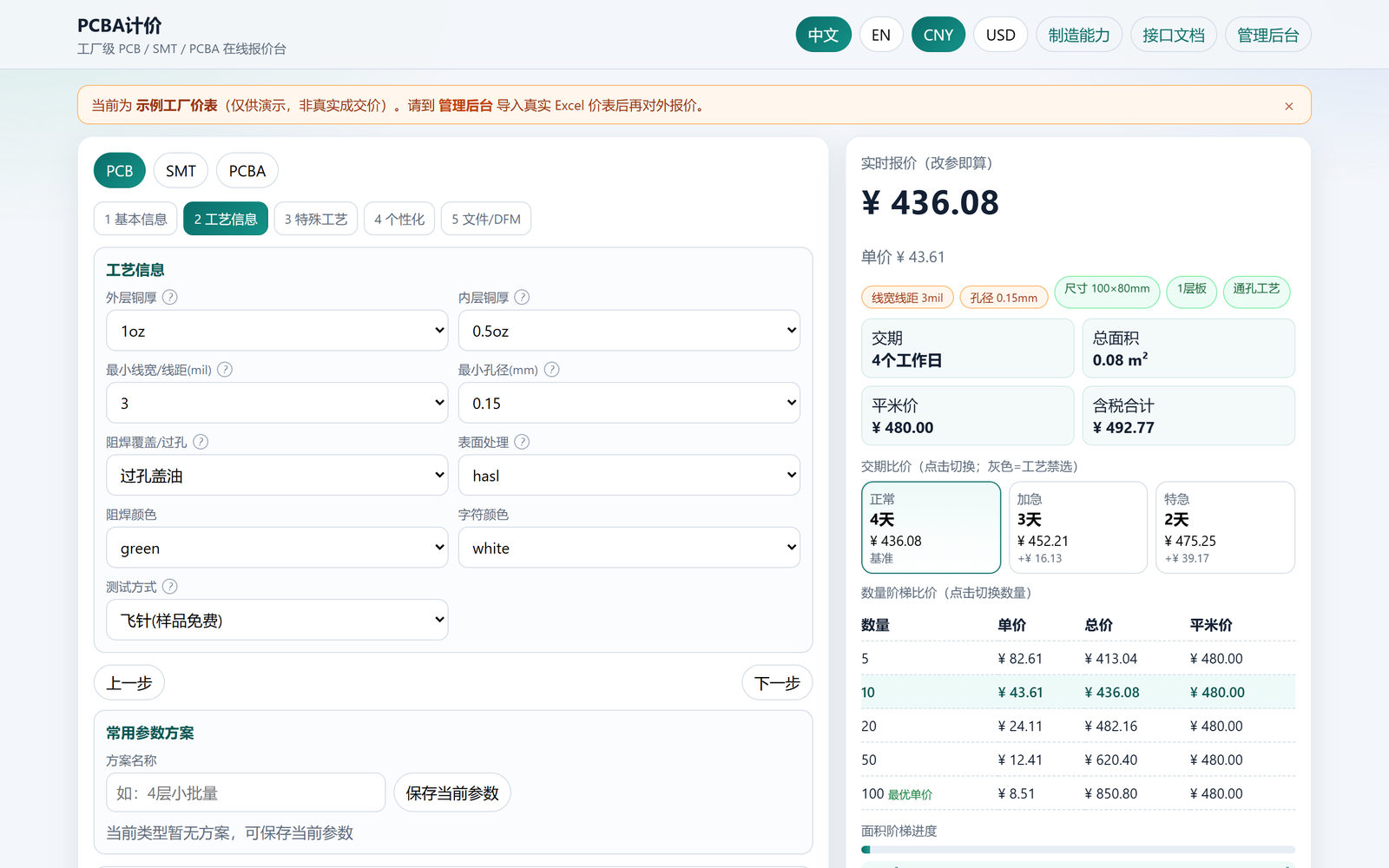
Task: Set currency to CNY
Action: pyautogui.click(x=938, y=35)
